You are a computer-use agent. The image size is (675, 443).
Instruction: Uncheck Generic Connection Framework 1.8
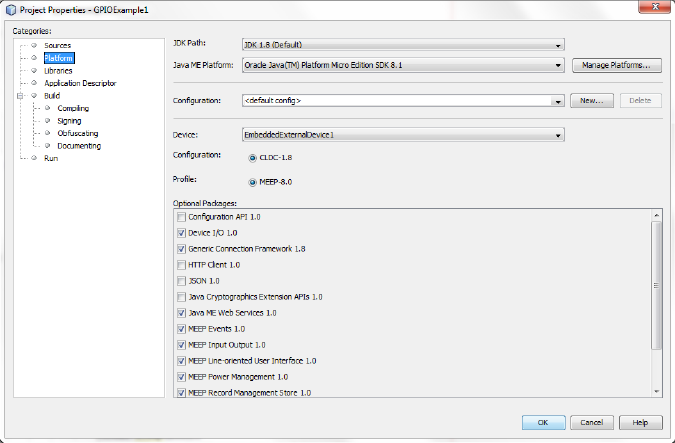(181, 249)
